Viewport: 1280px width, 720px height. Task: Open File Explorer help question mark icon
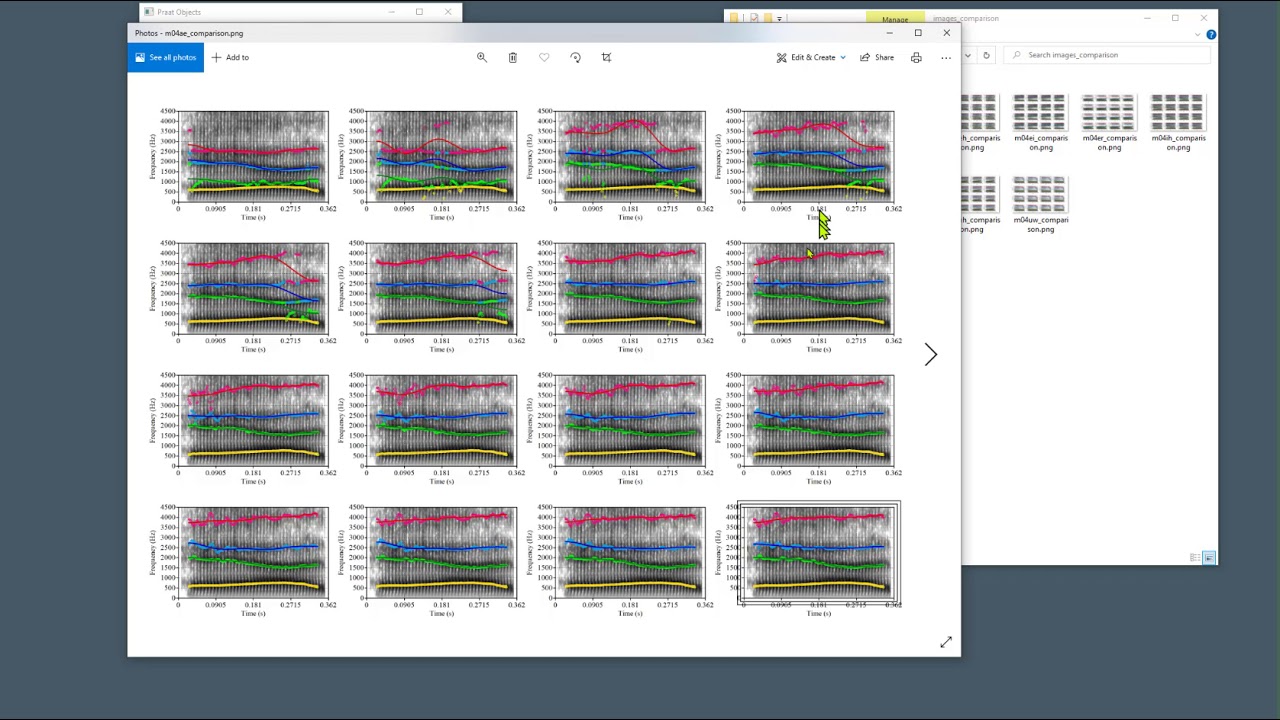click(x=1211, y=35)
